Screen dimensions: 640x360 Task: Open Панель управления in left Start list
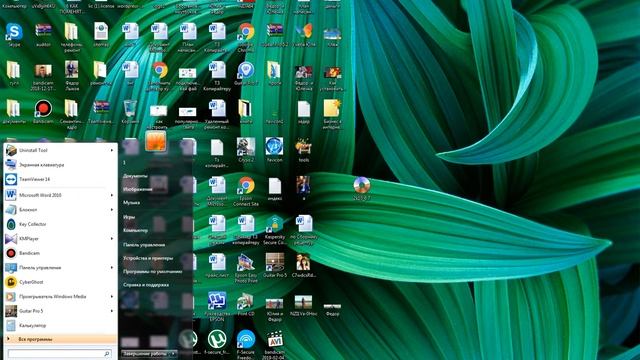click(60, 267)
